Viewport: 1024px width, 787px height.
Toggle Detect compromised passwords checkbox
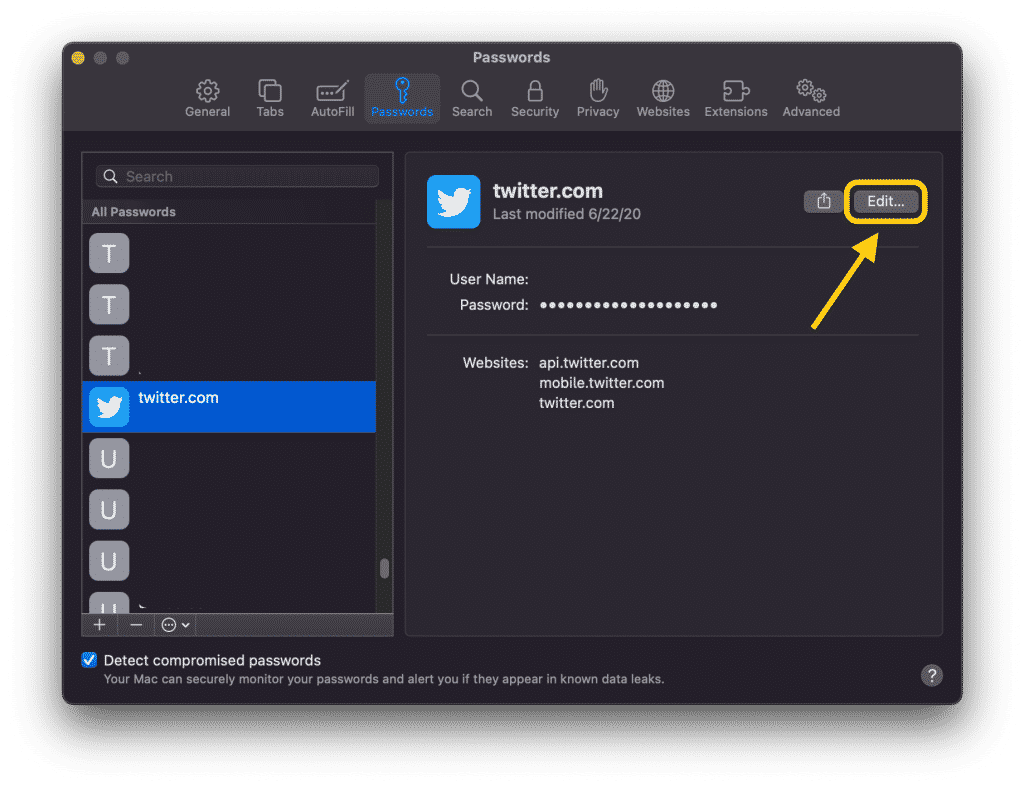coord(89,660)
